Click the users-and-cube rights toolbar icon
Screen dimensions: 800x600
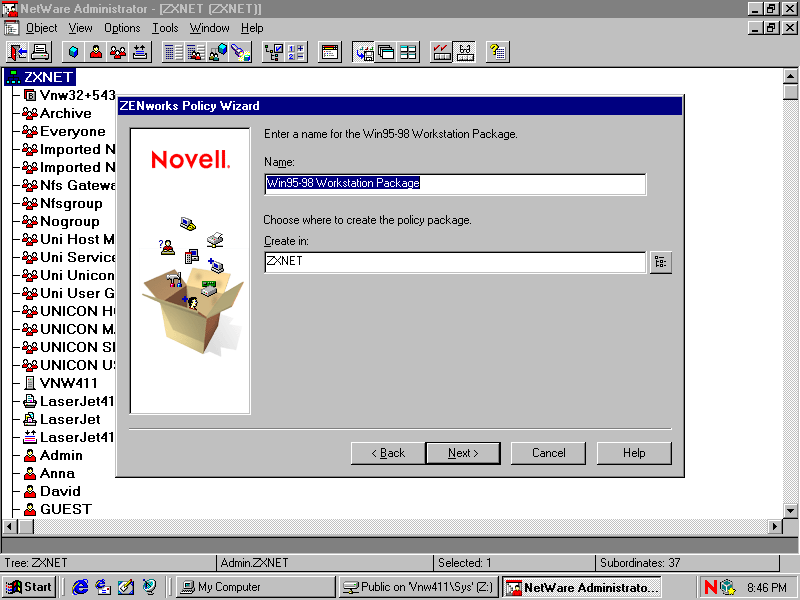pyautogui.click(x=218, y=52)
